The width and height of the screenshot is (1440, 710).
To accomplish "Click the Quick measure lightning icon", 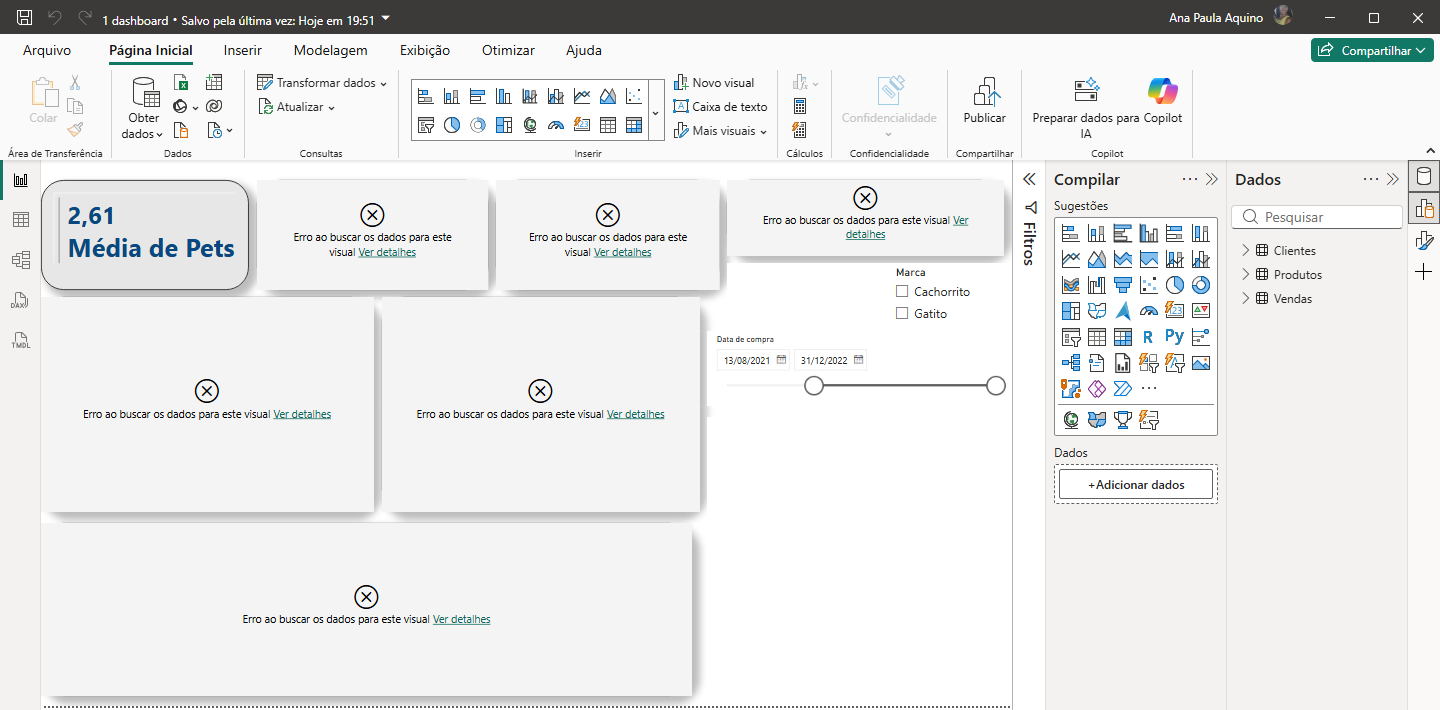I will tap(800, 130).
